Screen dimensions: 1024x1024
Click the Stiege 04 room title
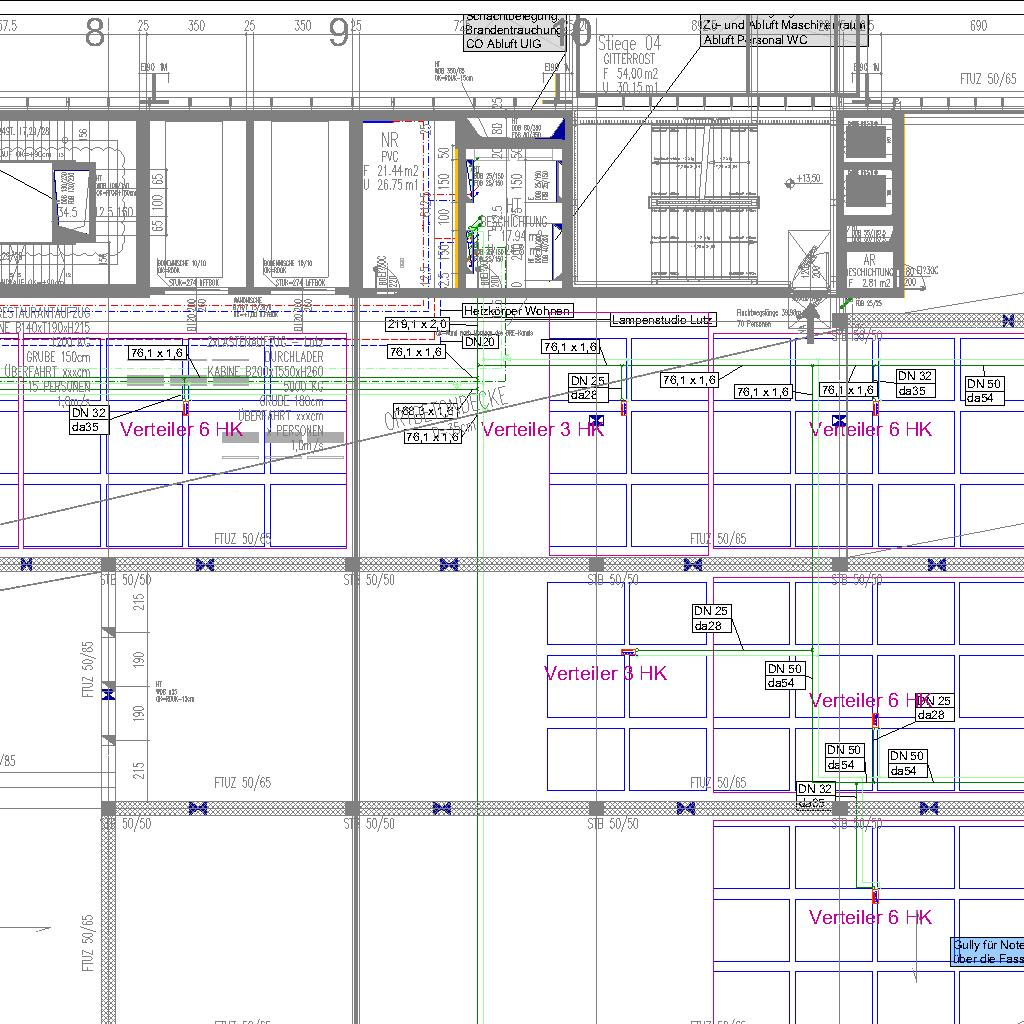(x=629, y=44)
